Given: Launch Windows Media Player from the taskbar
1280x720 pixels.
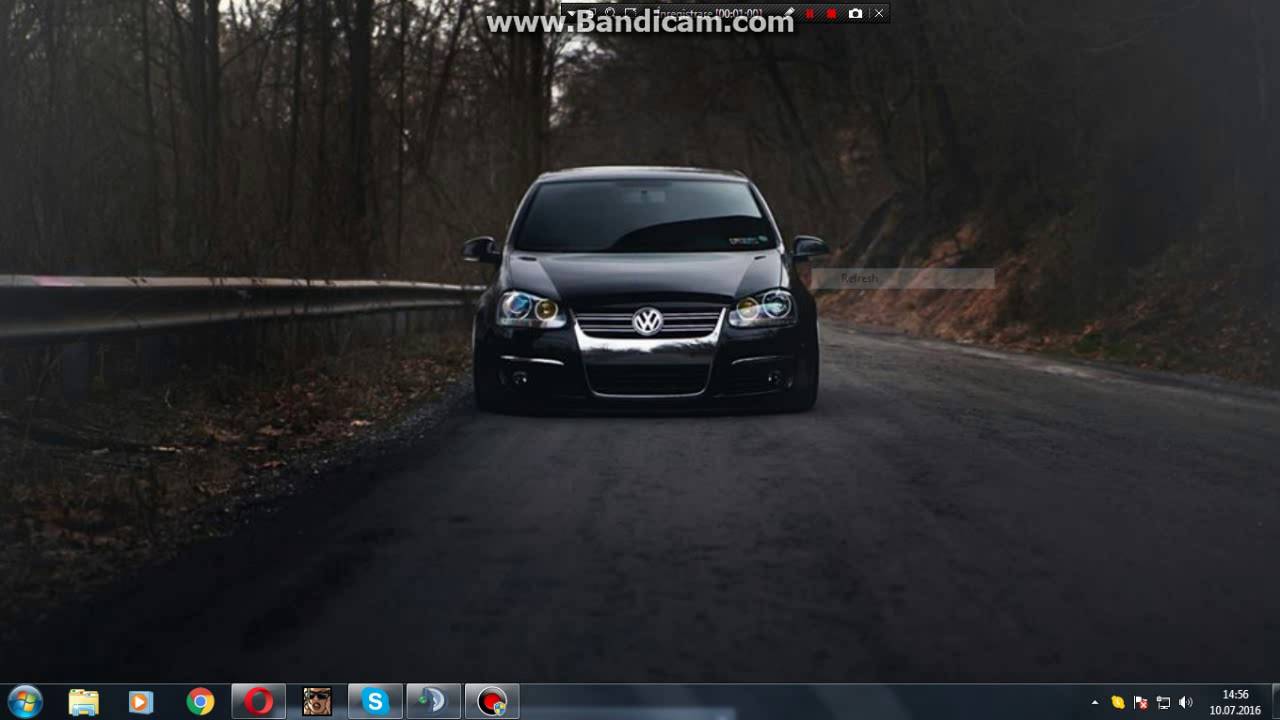Looking at the screenshot, I should tap(141, 702).
